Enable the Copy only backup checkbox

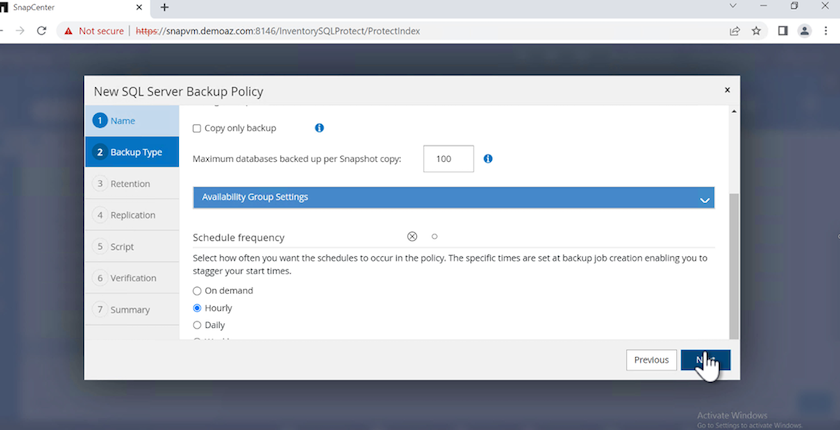point(197,128)
